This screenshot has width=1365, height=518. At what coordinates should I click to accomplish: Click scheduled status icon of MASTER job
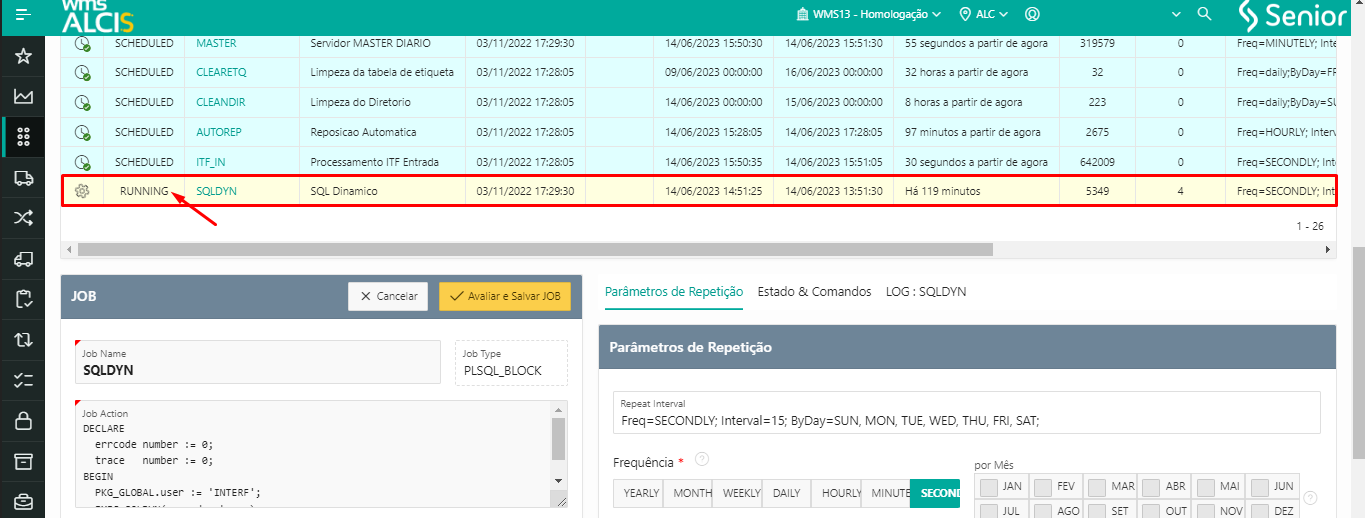point(83,45)
